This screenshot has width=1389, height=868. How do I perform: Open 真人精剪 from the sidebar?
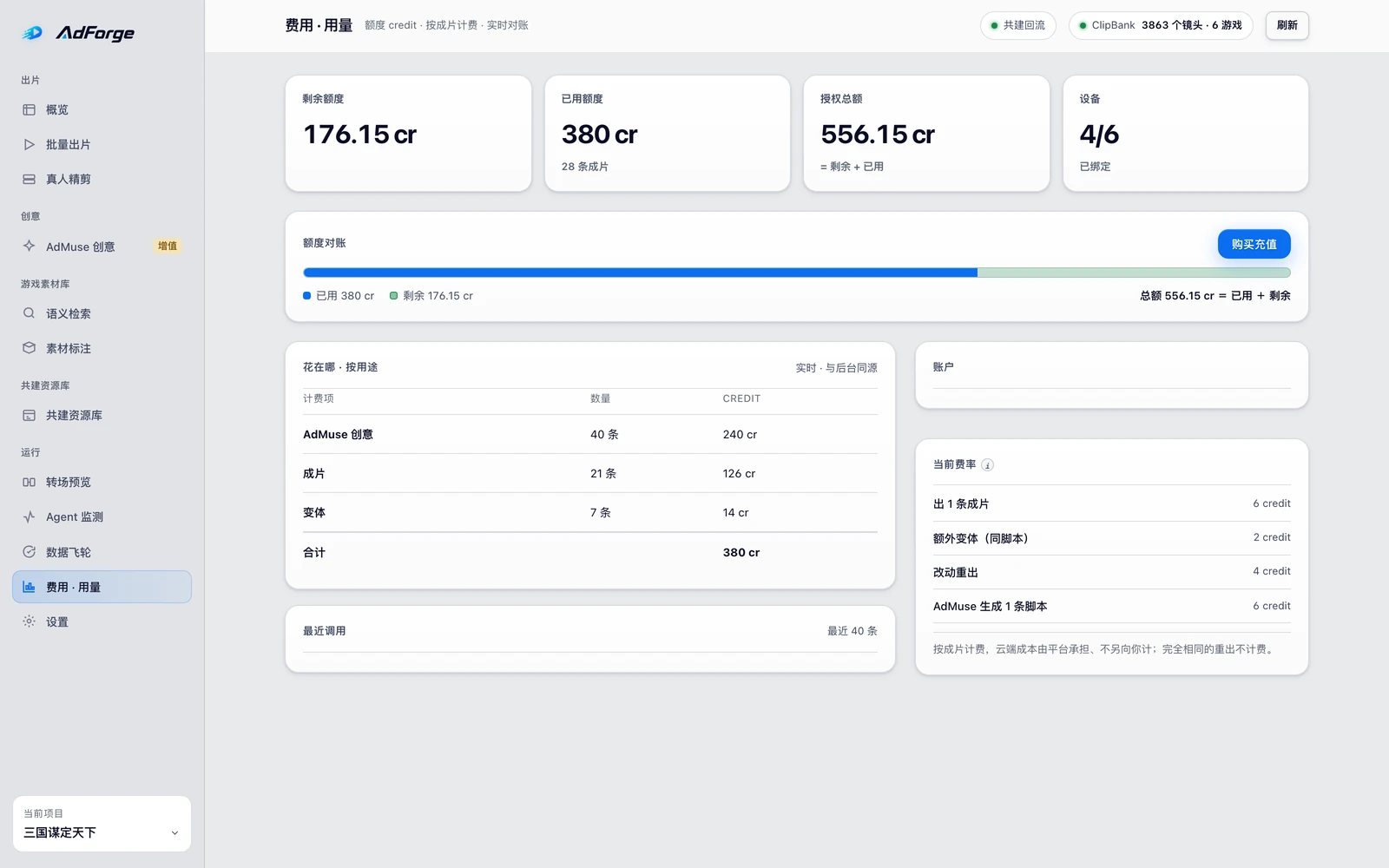[x=102, y=179]
